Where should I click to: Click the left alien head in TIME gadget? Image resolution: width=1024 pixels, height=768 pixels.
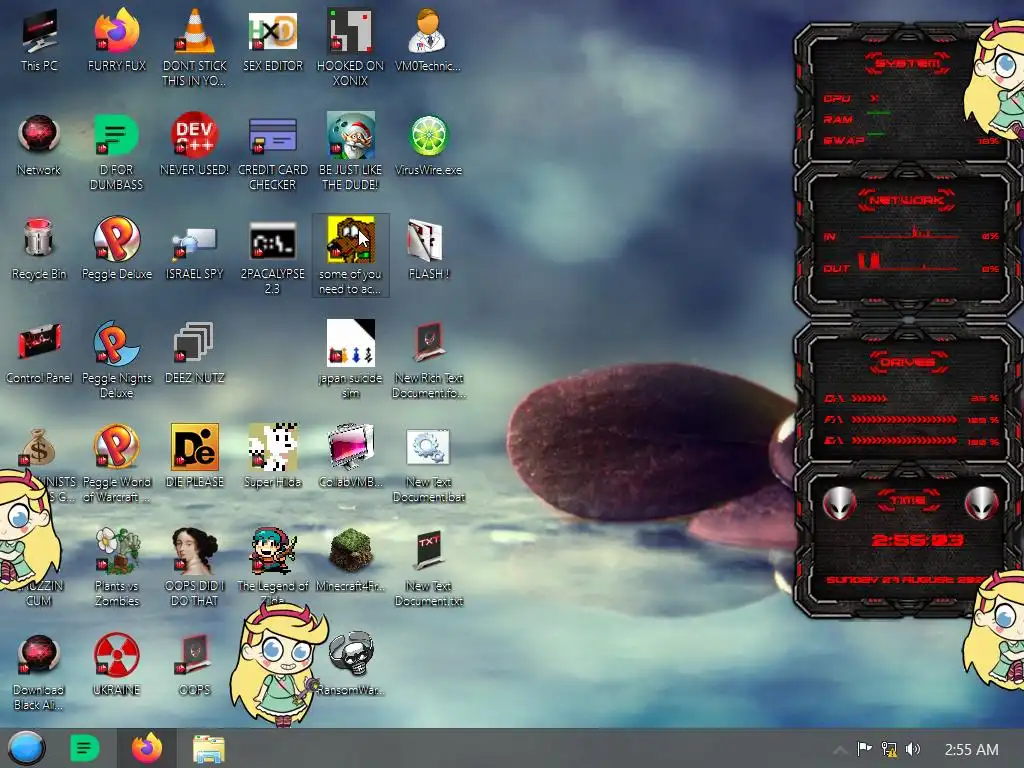tap(839, 504)
